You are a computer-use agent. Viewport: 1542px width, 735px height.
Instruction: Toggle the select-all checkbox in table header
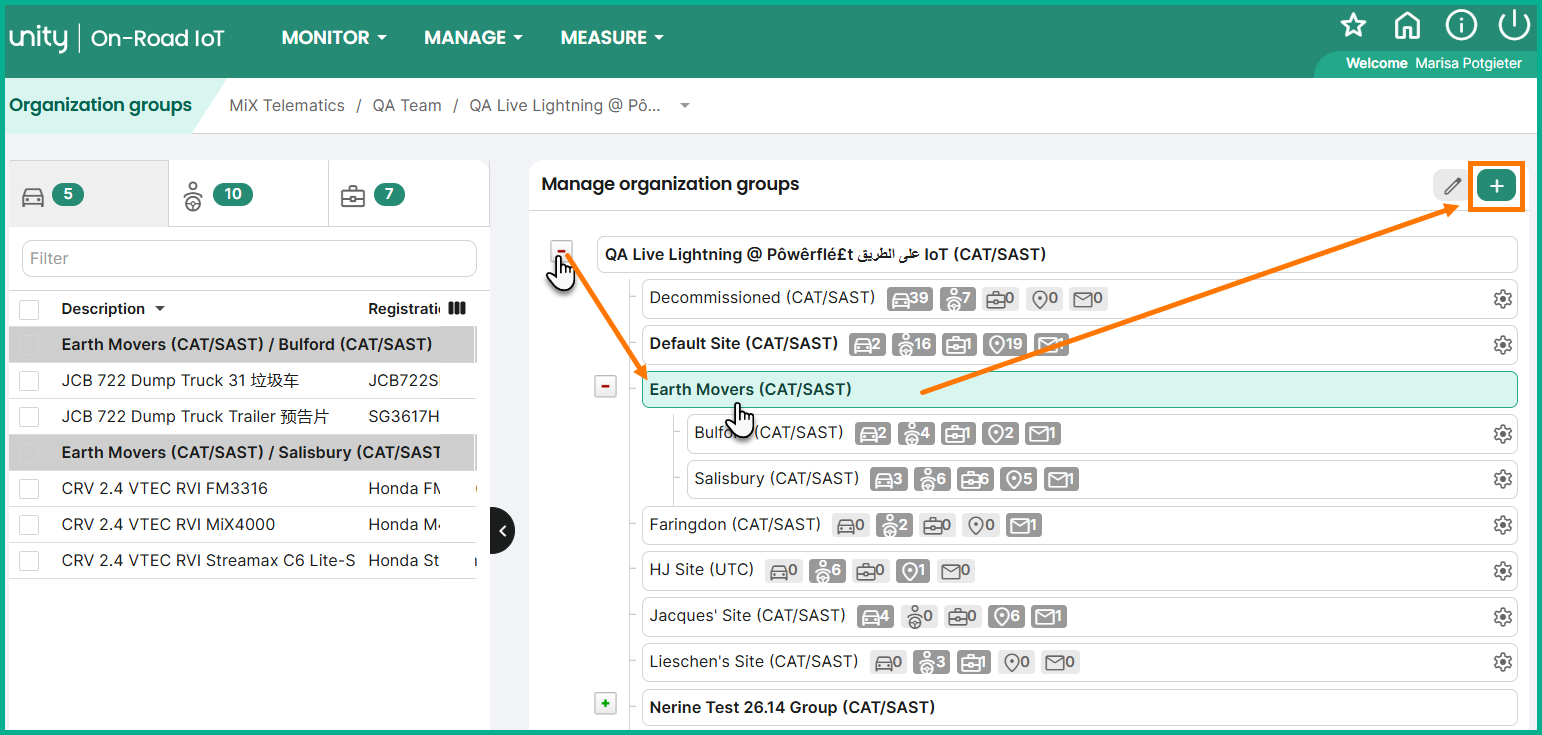tap(29, 309)
